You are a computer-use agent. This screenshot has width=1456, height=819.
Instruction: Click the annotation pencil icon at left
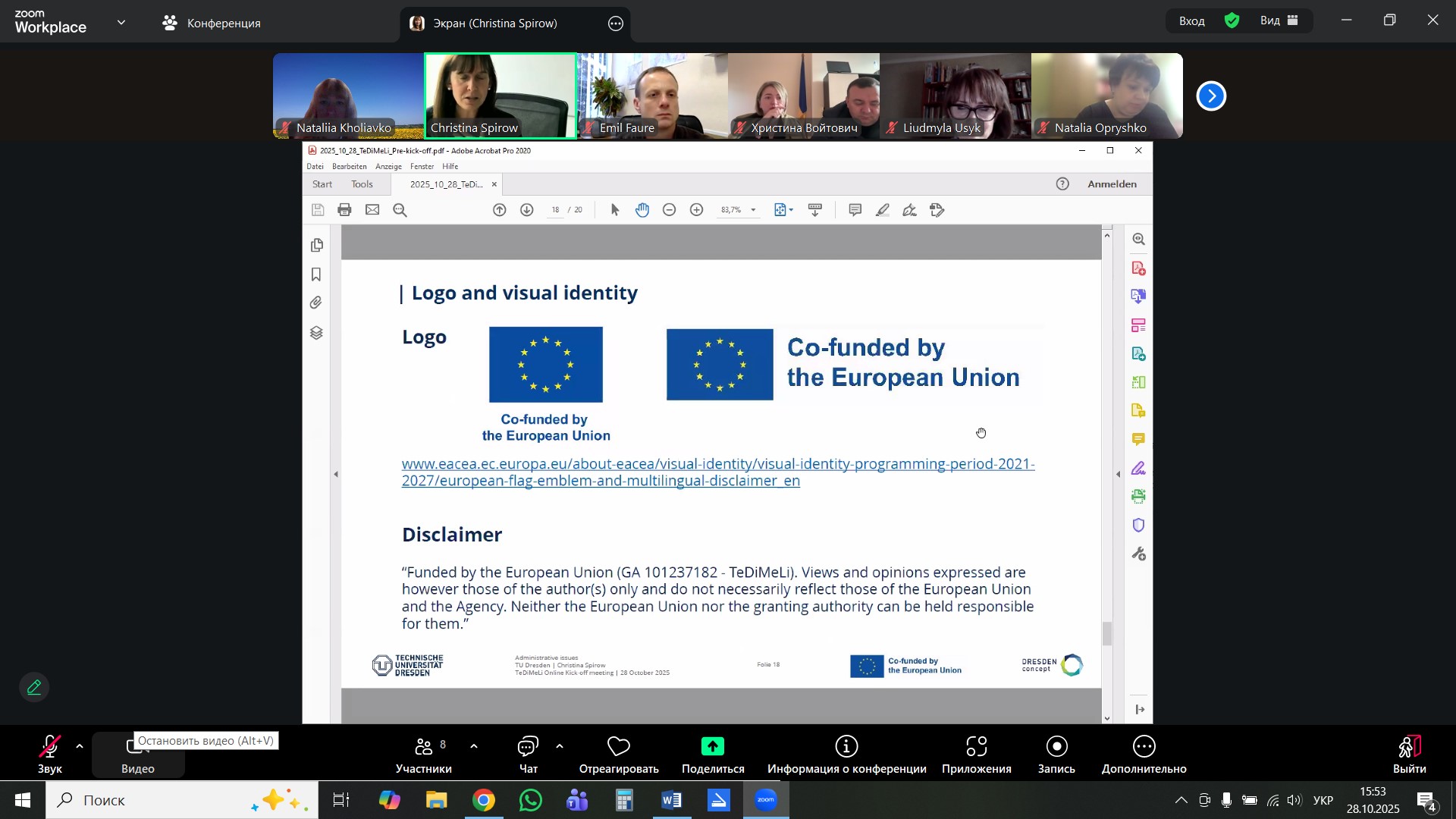(x=34, y=688)
